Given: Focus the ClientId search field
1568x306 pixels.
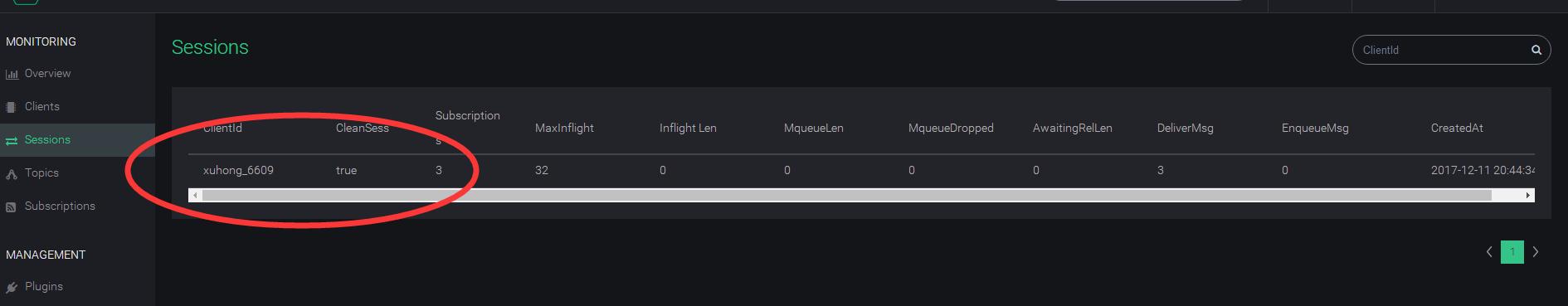Looking at the screenshot, I should (x=1442, y=51).
